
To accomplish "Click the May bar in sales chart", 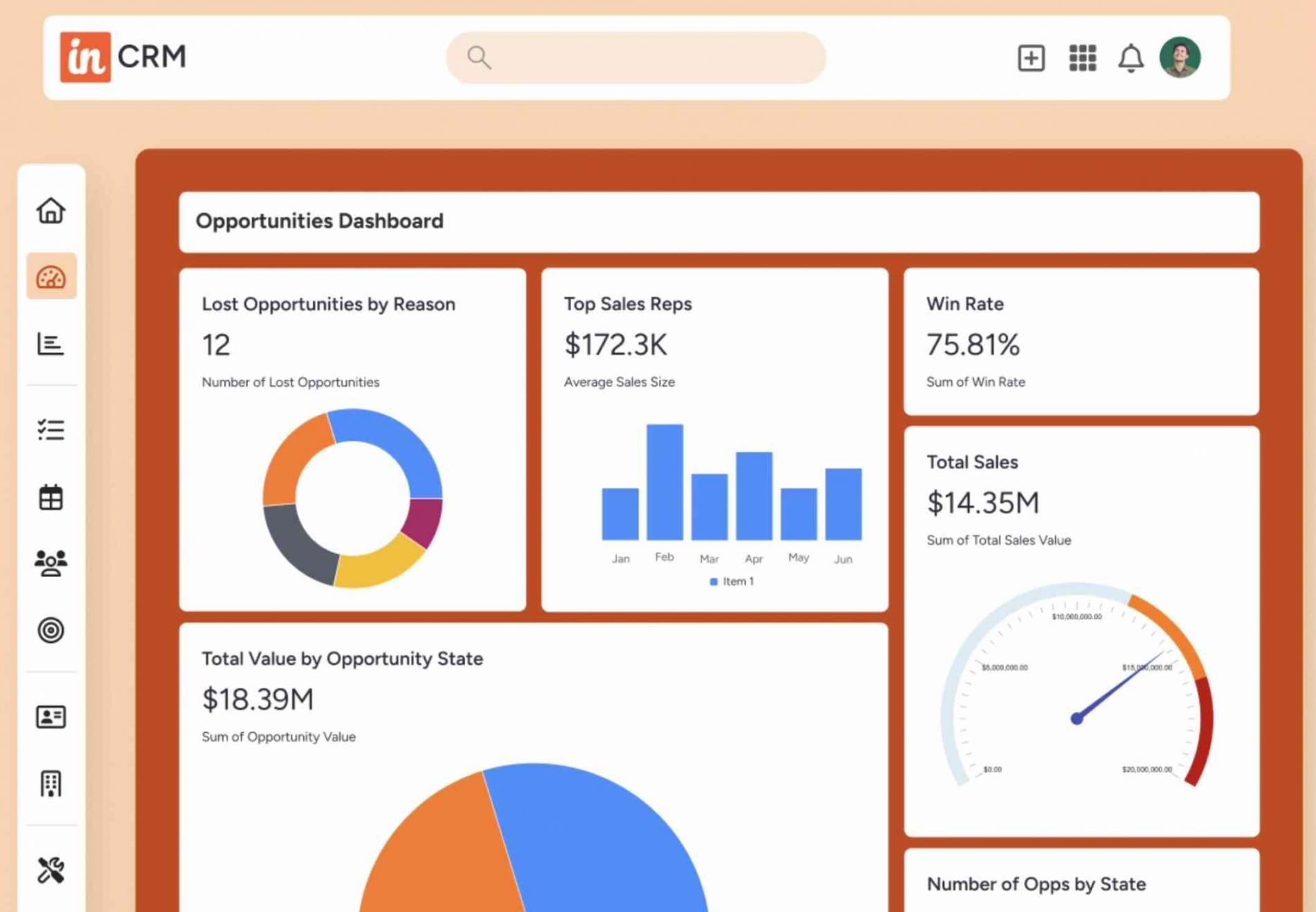I will click(799, 513).
